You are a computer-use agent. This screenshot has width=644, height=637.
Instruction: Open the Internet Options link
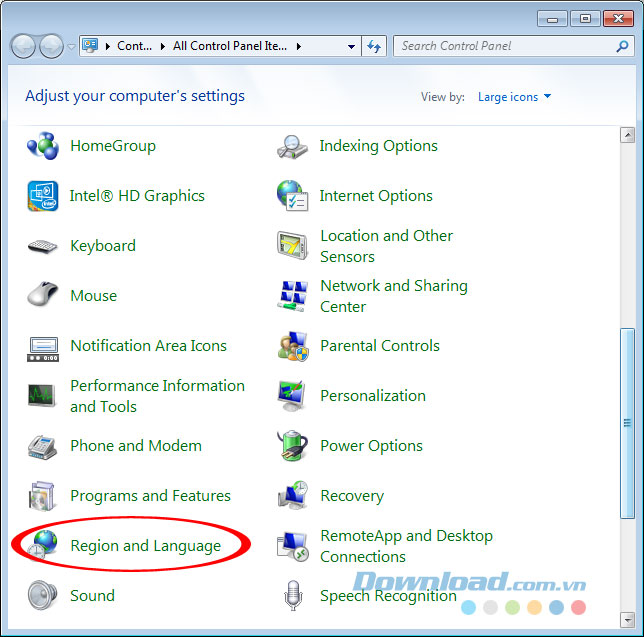(x=376, y=196)
